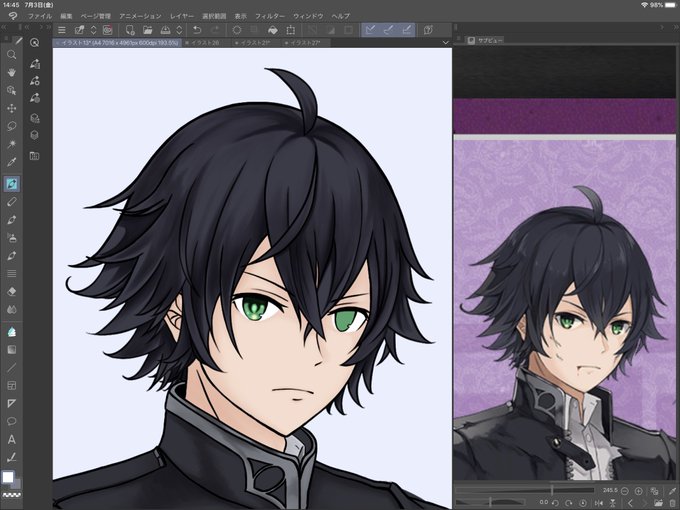Select the Pencil tool
The width and height of the screenshot is (680, 510).
click(x=12, y=202)
